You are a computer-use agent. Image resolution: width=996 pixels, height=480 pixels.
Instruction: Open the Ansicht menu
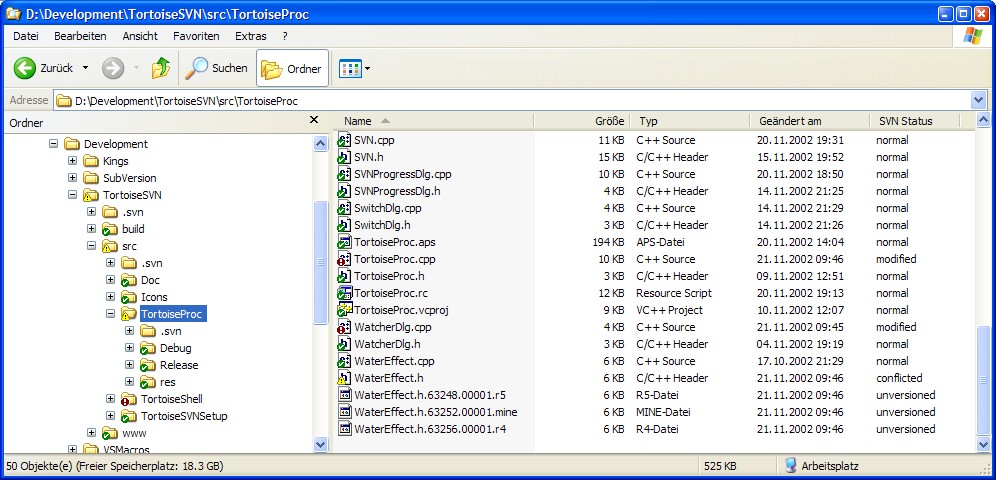(140, 36)
